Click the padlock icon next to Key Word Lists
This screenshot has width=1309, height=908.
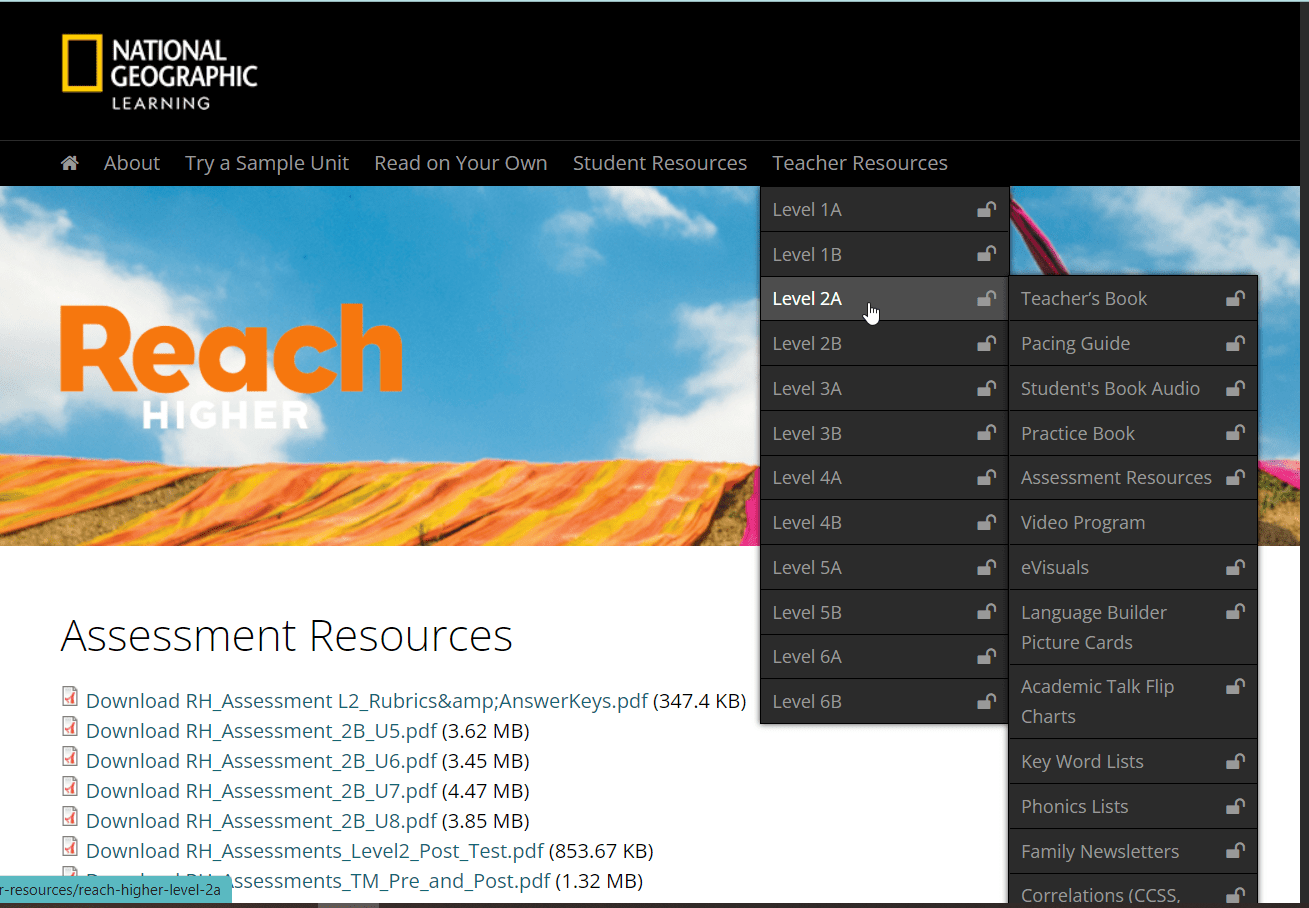point(1236,761)
